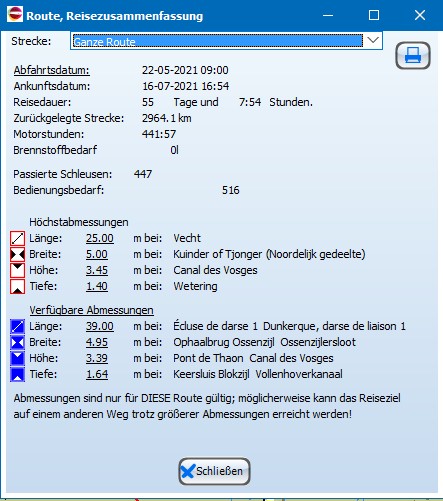Click the app icon in title bar
Viewport: 443px width, 501px height.
click(x=15, y=15)
